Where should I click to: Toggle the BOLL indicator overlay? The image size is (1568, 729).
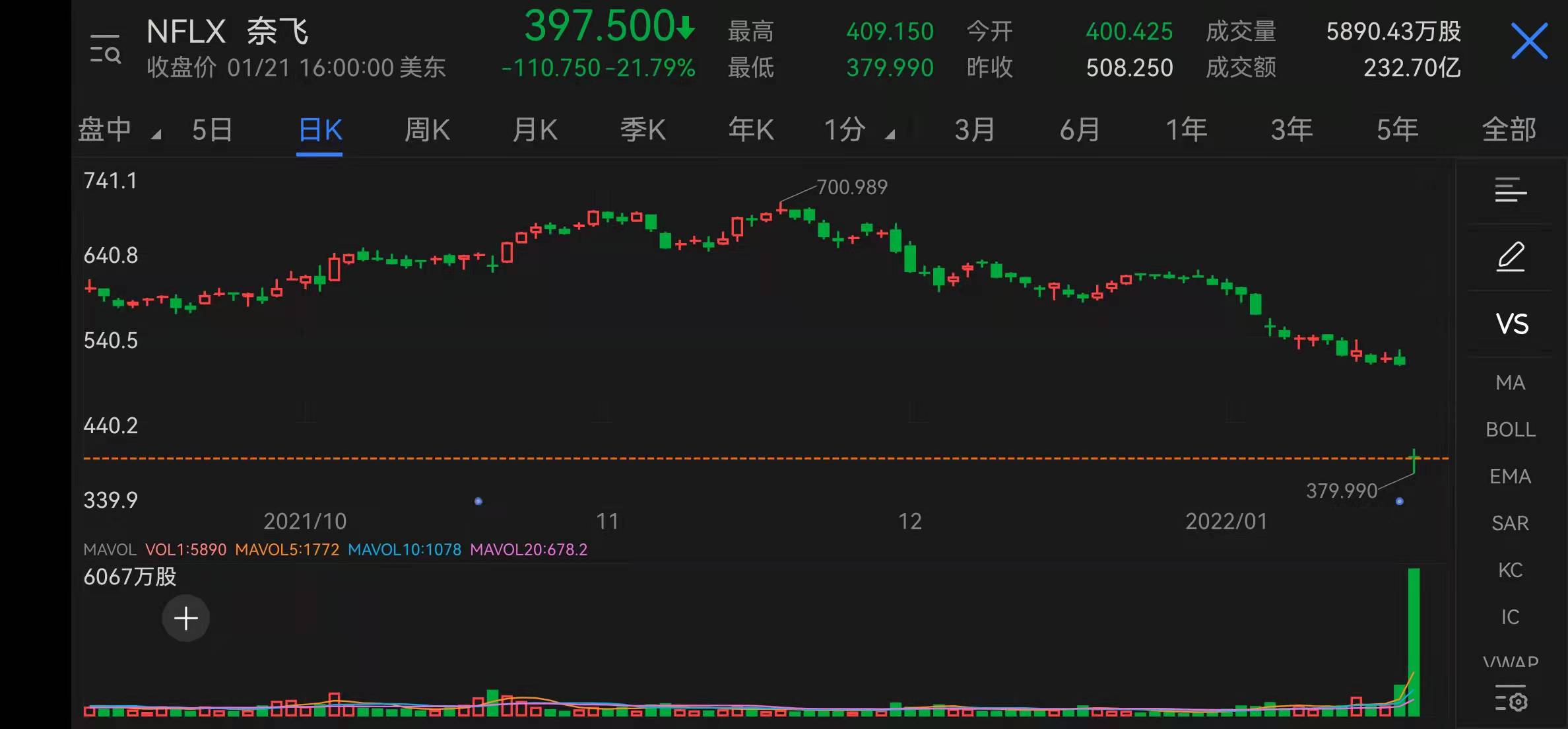1510,430
